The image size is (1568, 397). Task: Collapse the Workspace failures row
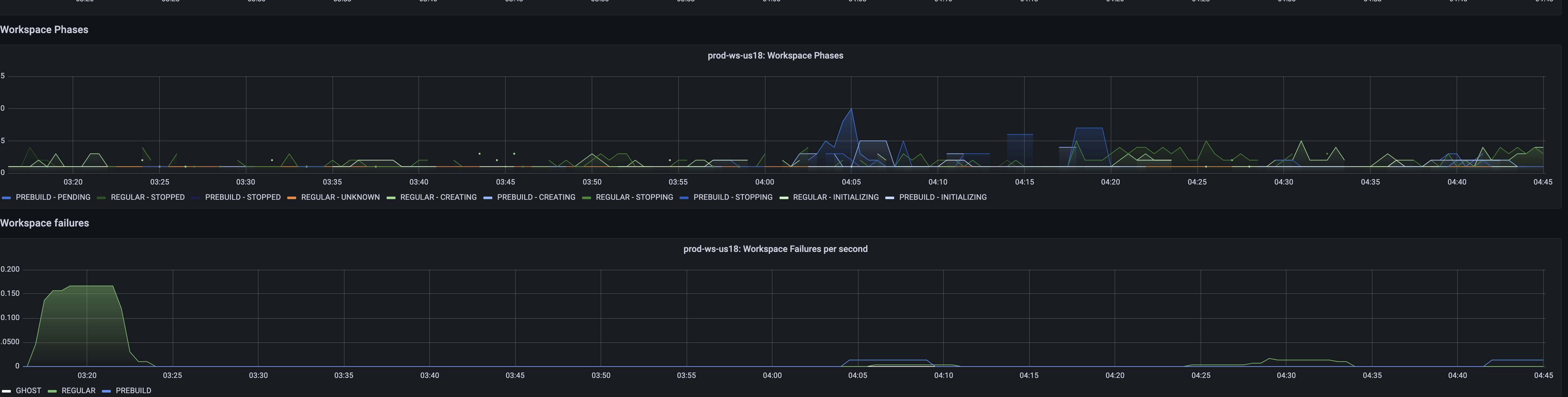click(45, 222)
